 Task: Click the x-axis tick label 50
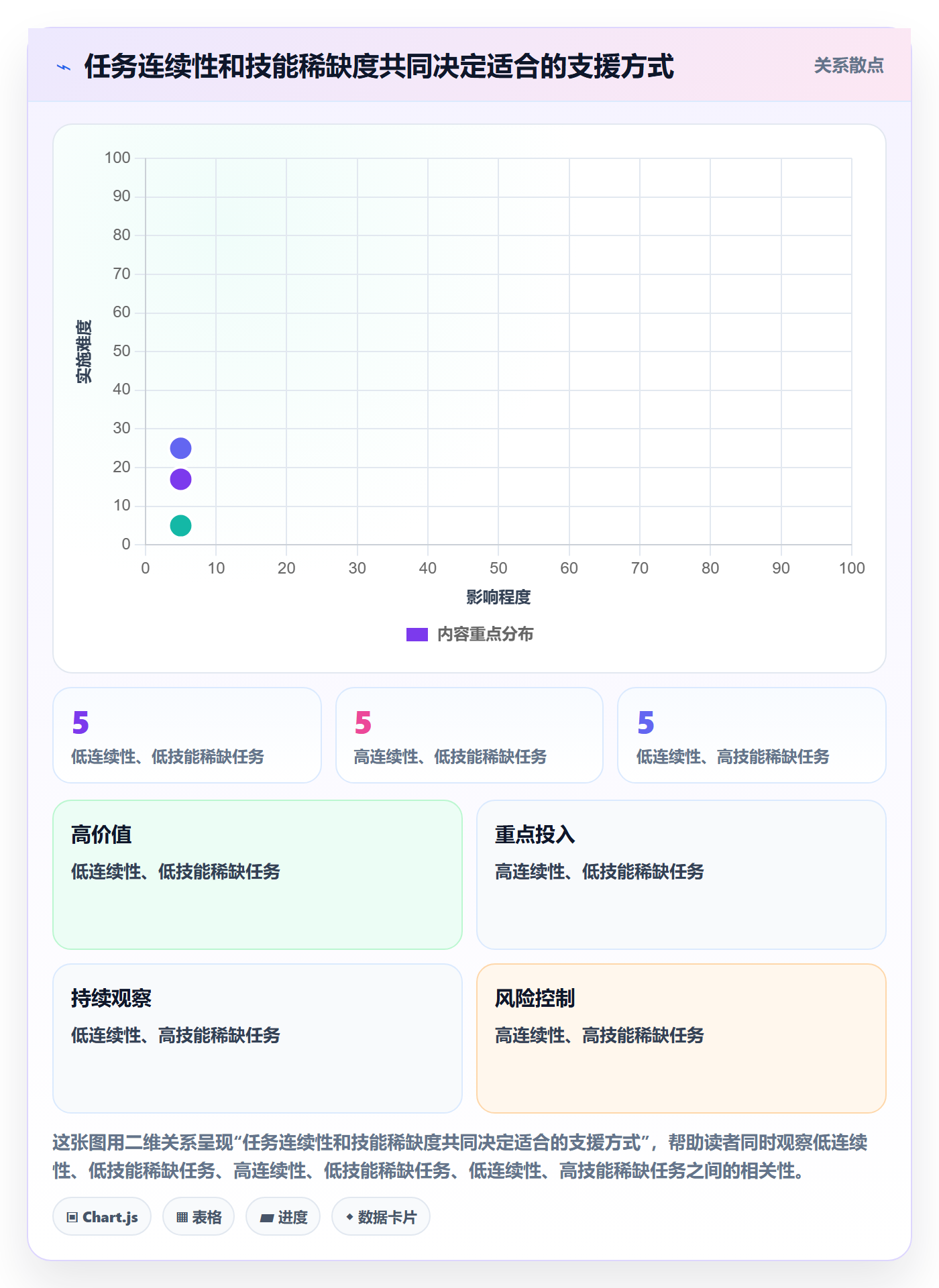point(498,568)
